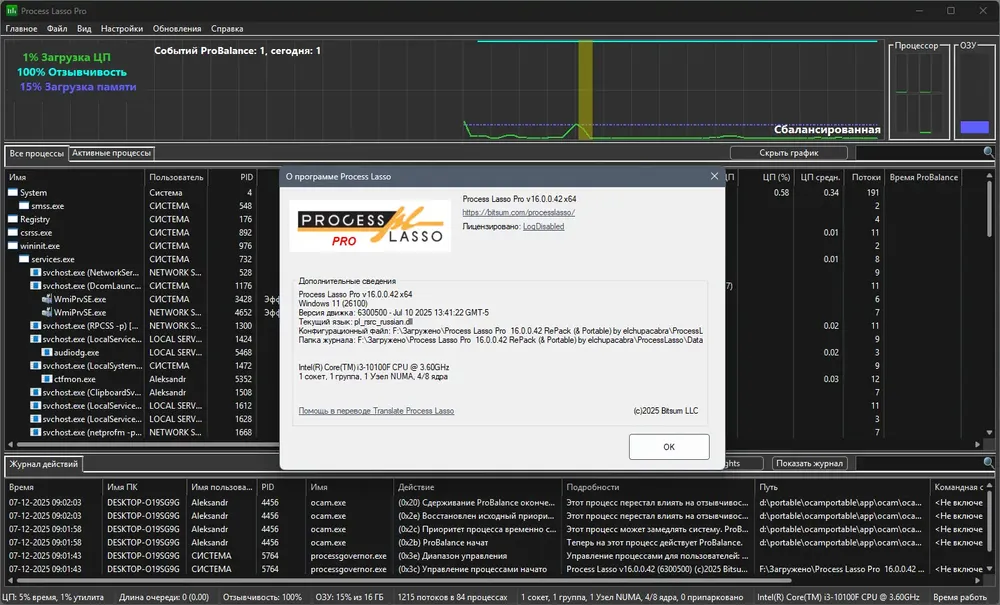Click the ctfmon.exe process icon

(x=47, y=379)
